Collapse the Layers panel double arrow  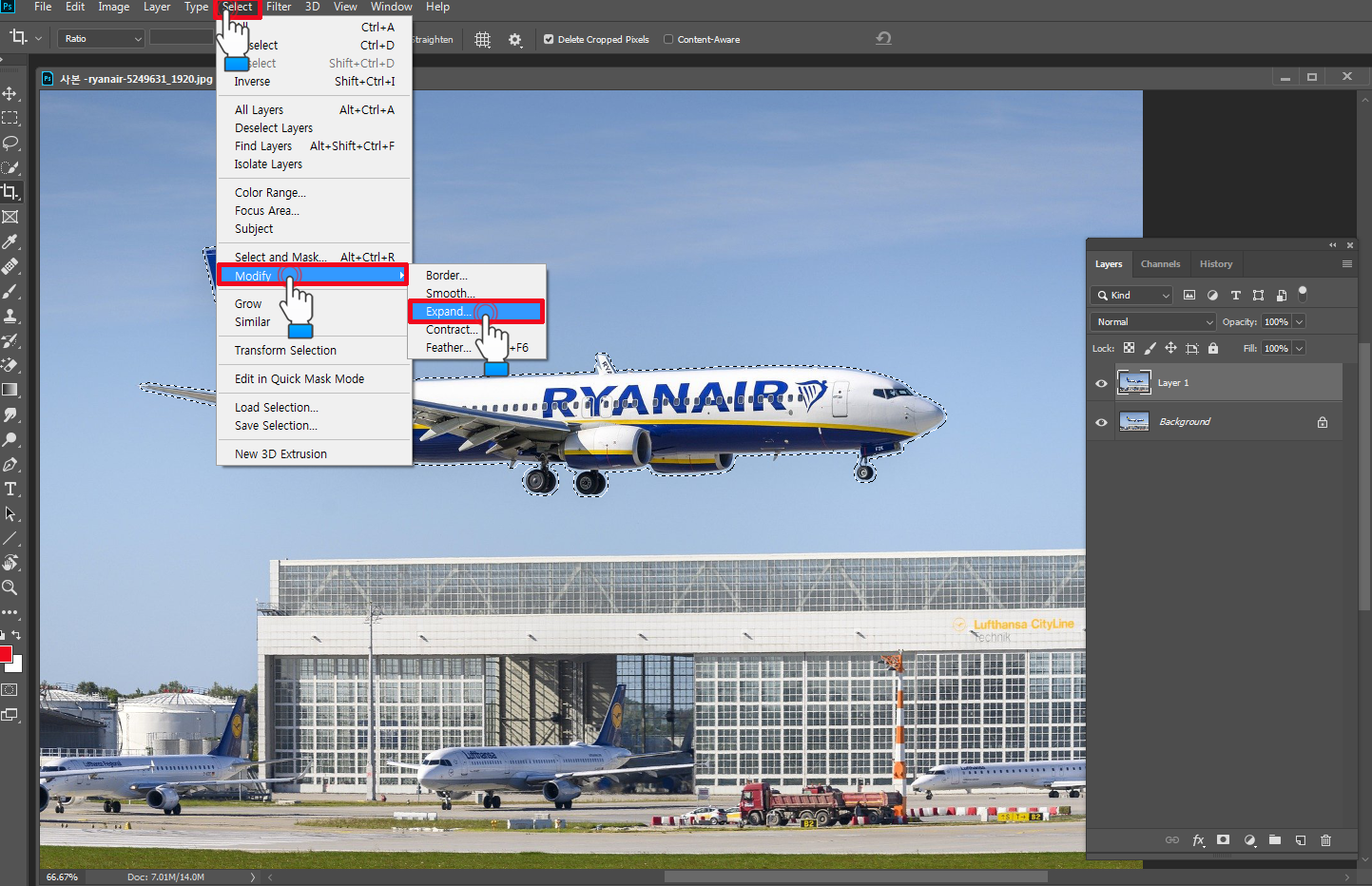tap(1333, 245)
